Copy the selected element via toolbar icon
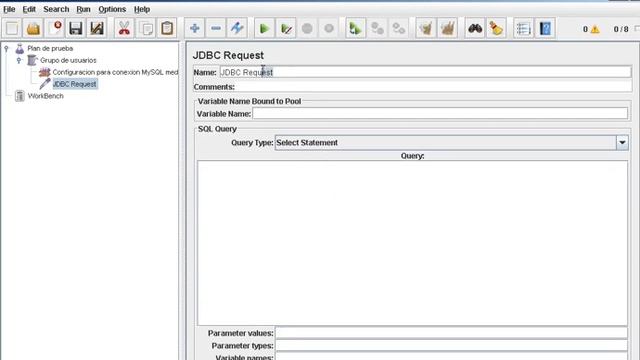This screenshot has width=640, height=360. tap(146, 28)
